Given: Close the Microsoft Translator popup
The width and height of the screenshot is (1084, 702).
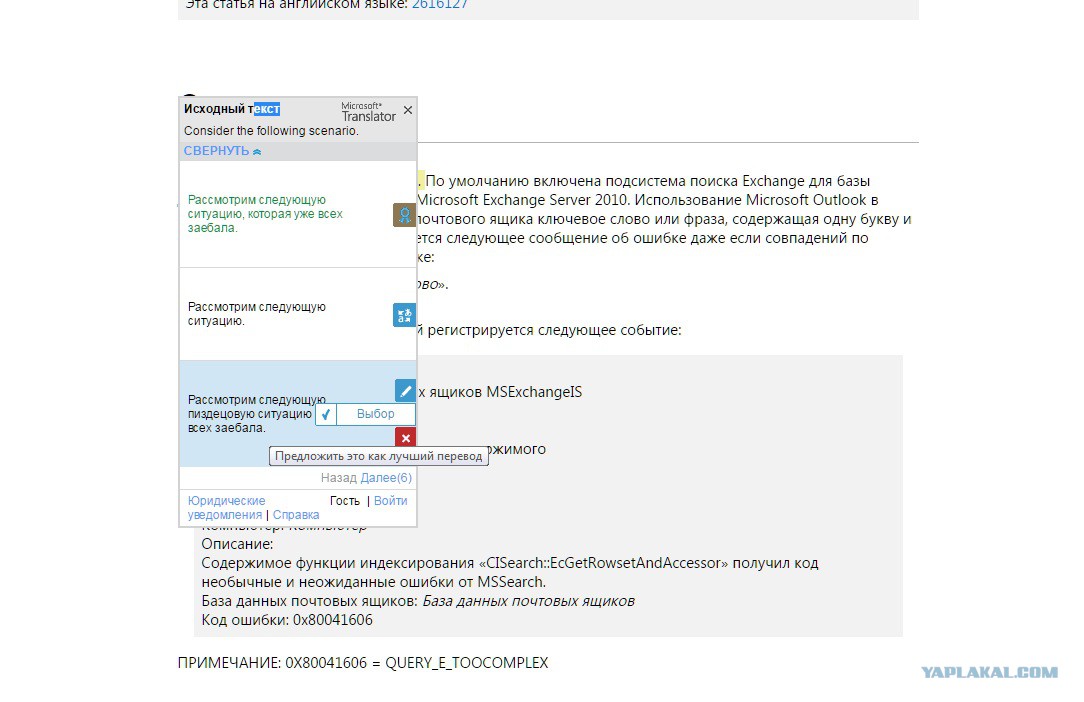Looking at the screenshot, I should point(408,110).
